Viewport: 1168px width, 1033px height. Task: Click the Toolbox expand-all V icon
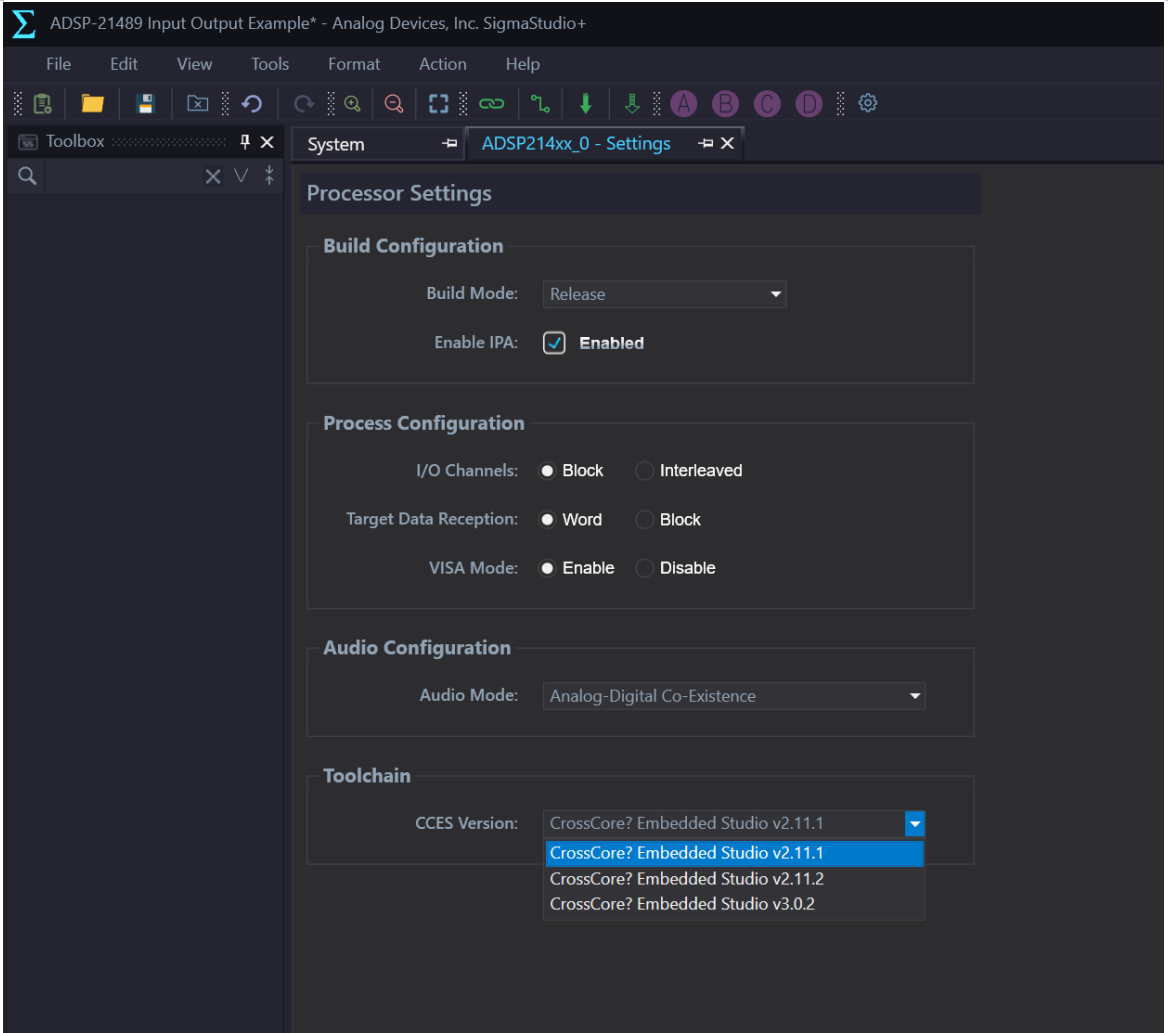coord(241,176)
